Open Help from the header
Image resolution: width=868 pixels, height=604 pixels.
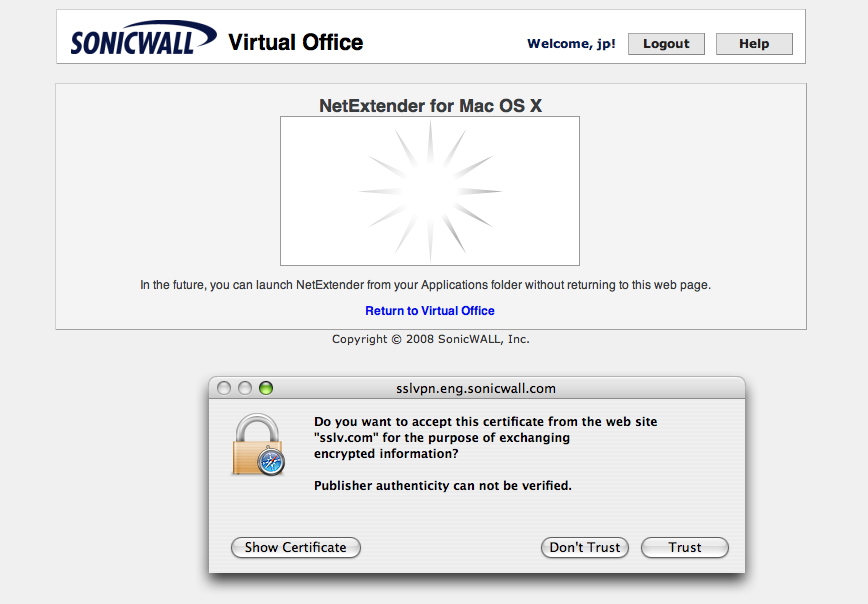[x=754, y=44]
